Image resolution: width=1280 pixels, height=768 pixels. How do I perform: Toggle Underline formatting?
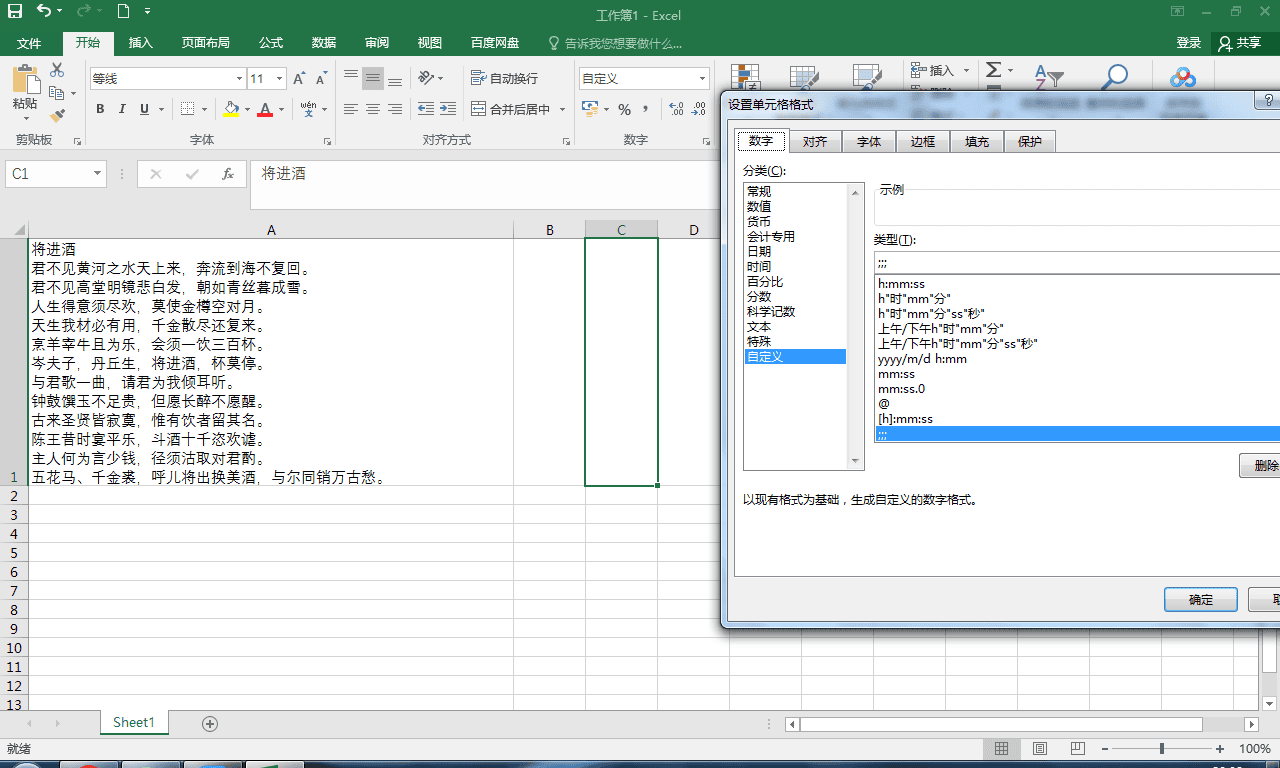tap(145, 109)
